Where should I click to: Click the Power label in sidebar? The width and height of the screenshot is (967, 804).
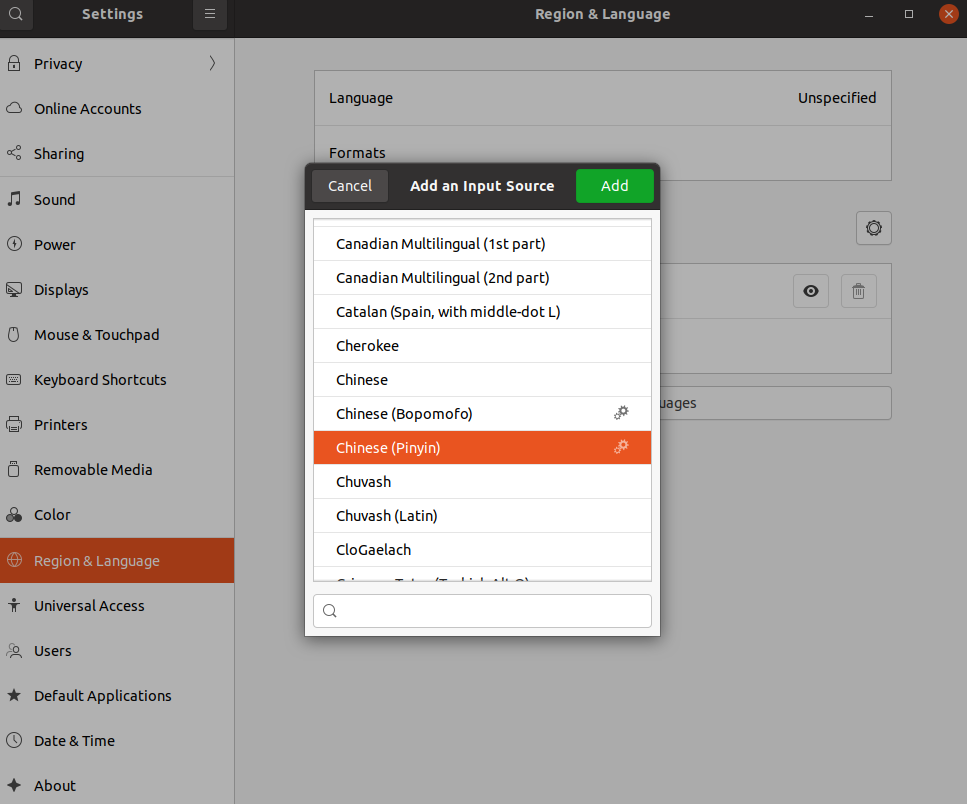pyautogui.click(x=54, y=245)
